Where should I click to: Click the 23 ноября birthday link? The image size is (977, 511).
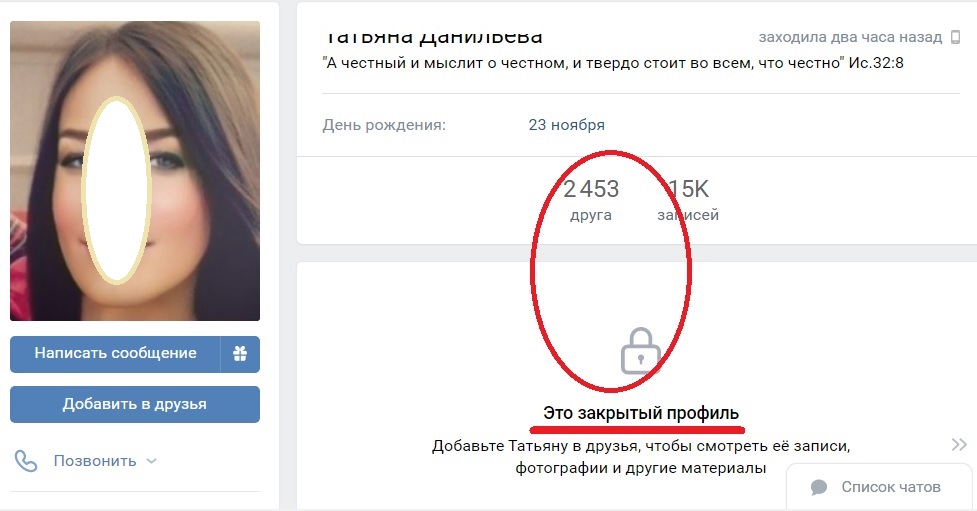566,125
